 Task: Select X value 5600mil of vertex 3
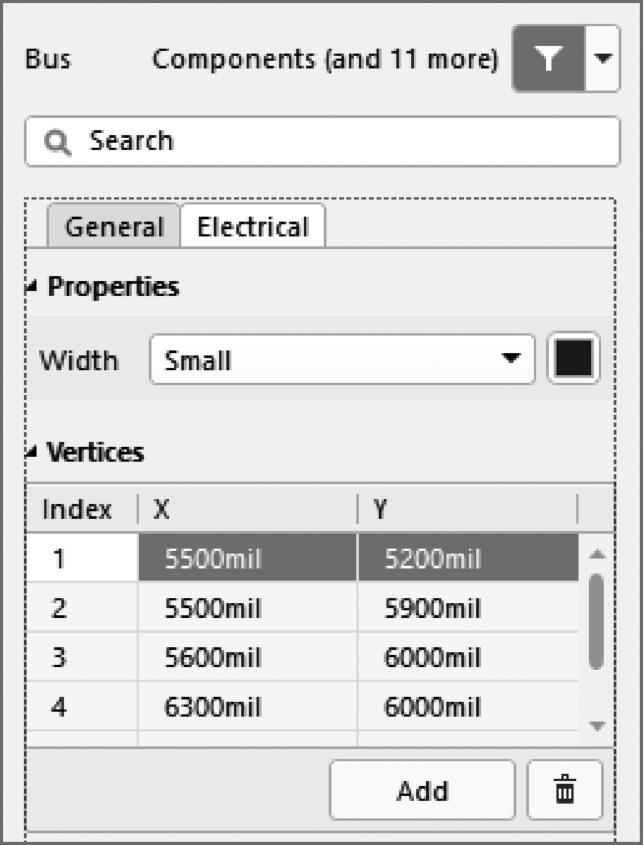246,658
